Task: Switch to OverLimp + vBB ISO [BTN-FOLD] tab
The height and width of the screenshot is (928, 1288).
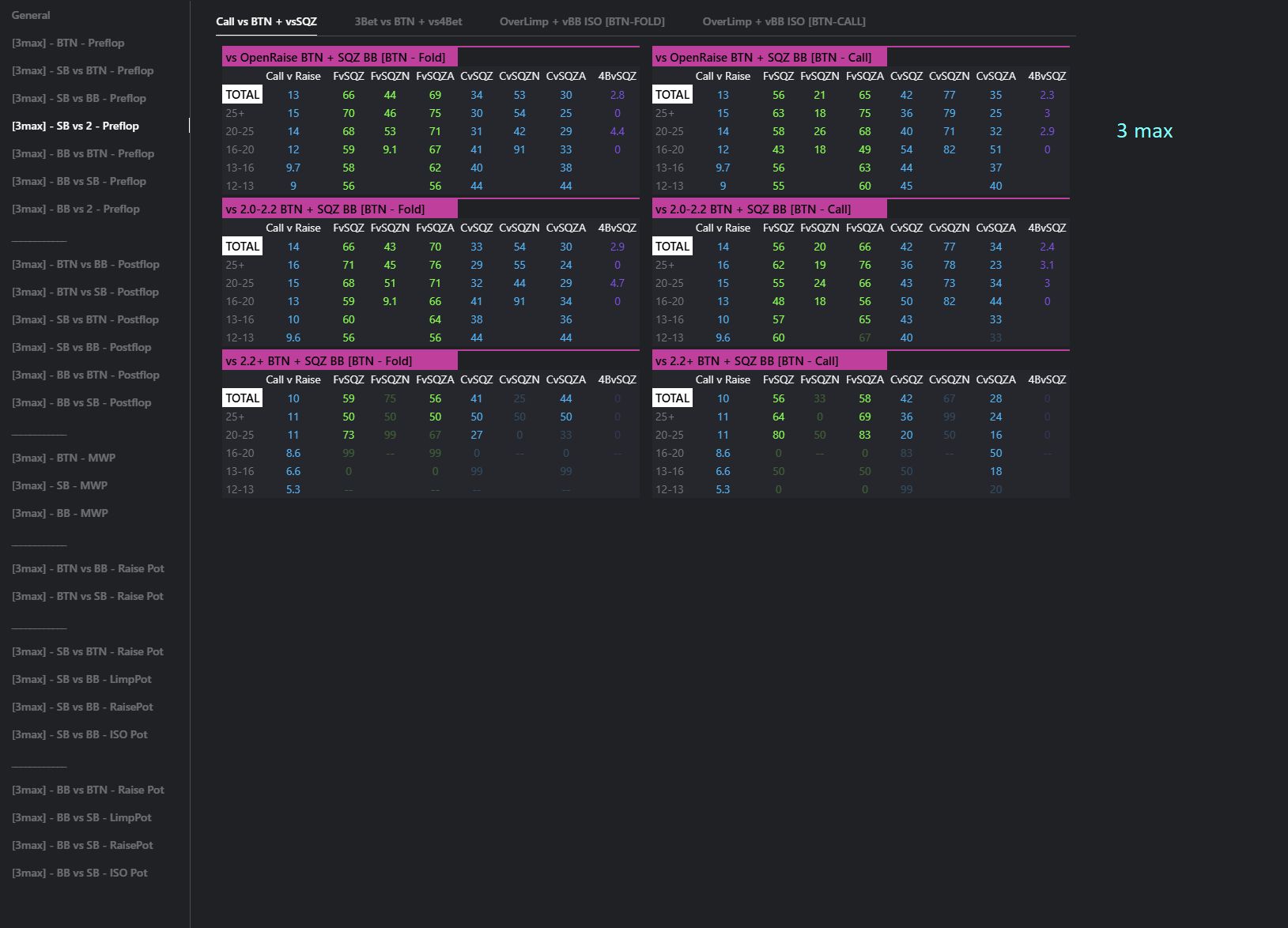Action: [x=581, y=21]
